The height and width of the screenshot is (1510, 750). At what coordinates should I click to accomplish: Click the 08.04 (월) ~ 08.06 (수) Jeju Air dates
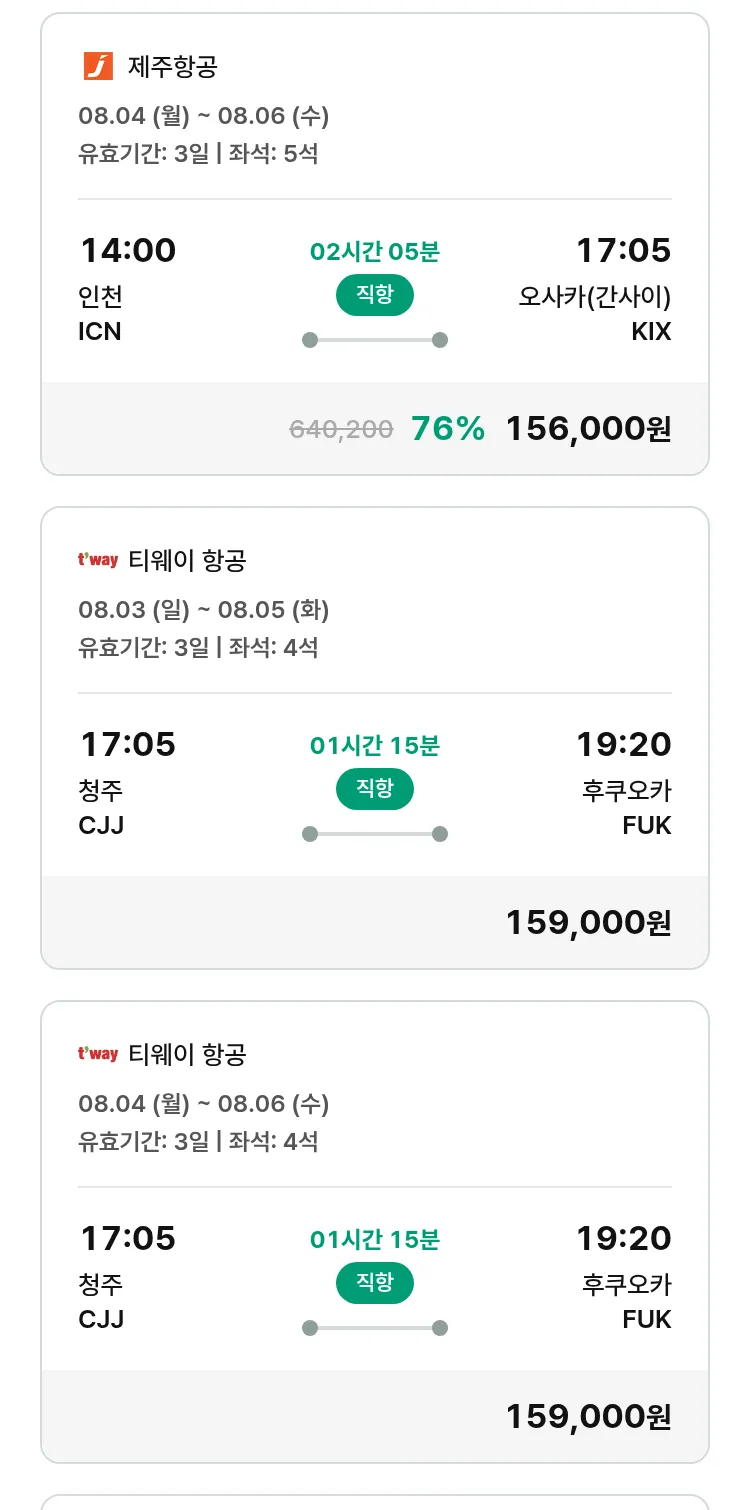click(204, 116)
